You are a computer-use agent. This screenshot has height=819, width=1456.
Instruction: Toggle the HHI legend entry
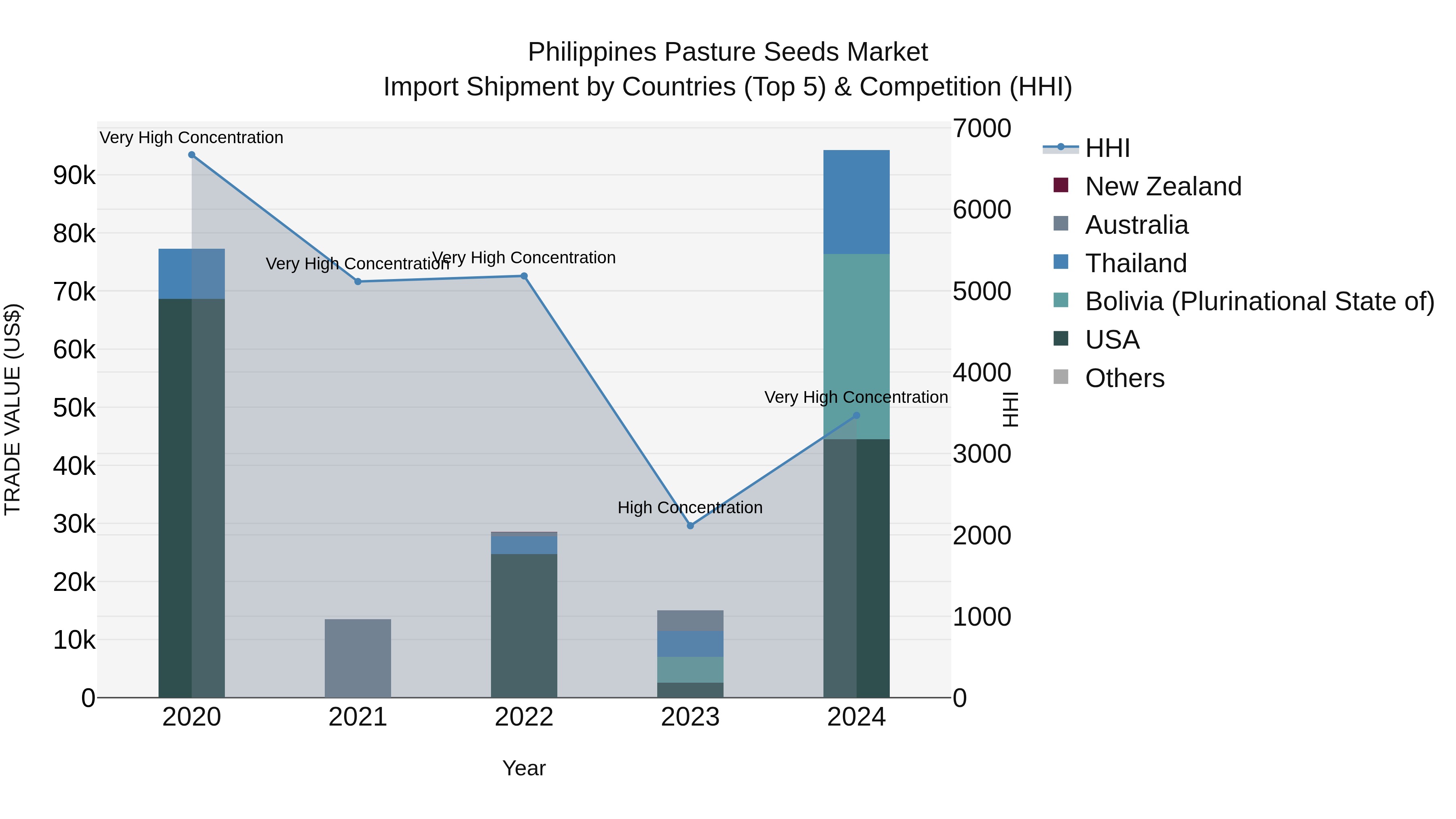1086,148
